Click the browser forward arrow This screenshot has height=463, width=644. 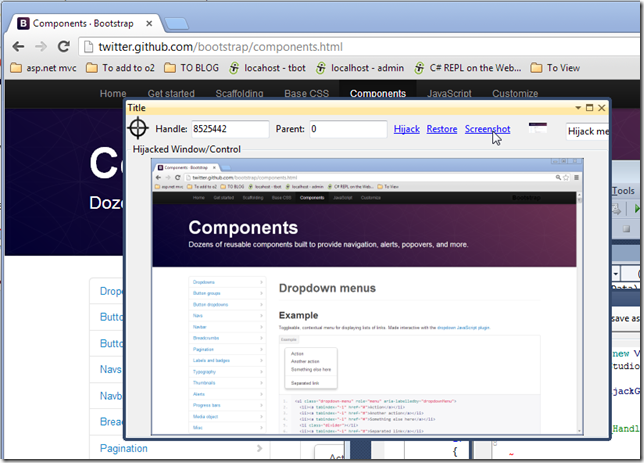(x=40, y=46)
